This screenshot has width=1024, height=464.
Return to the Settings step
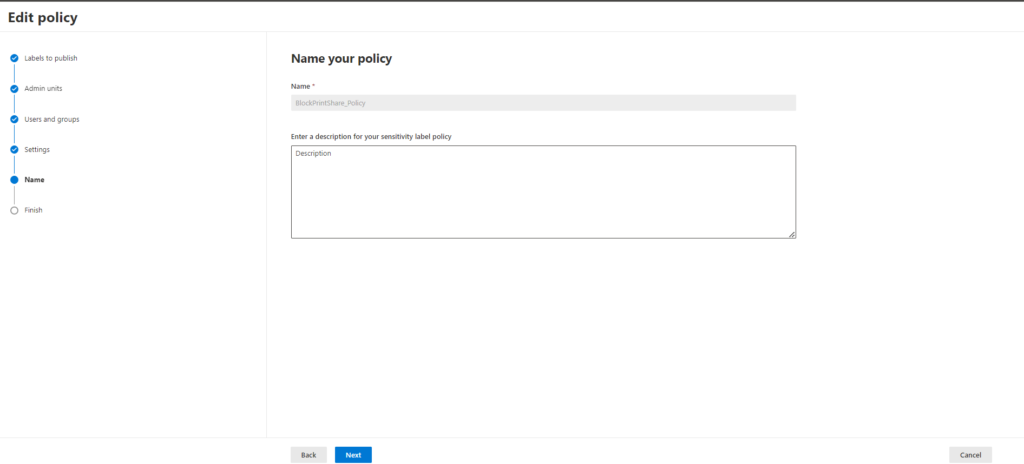(37, 150)
